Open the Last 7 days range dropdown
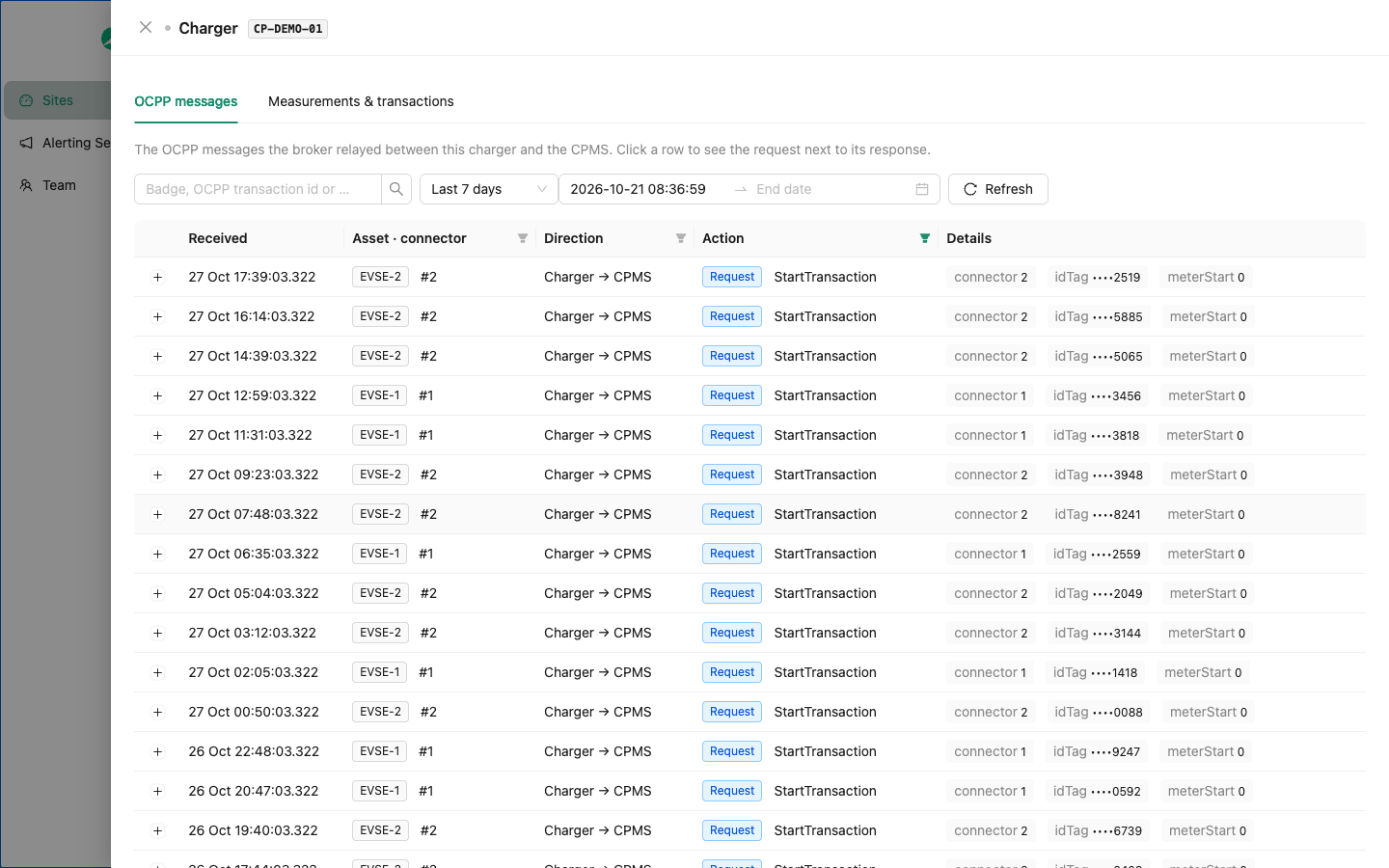1389x868 pixels. pyautogui.click(x=489, y=189)
